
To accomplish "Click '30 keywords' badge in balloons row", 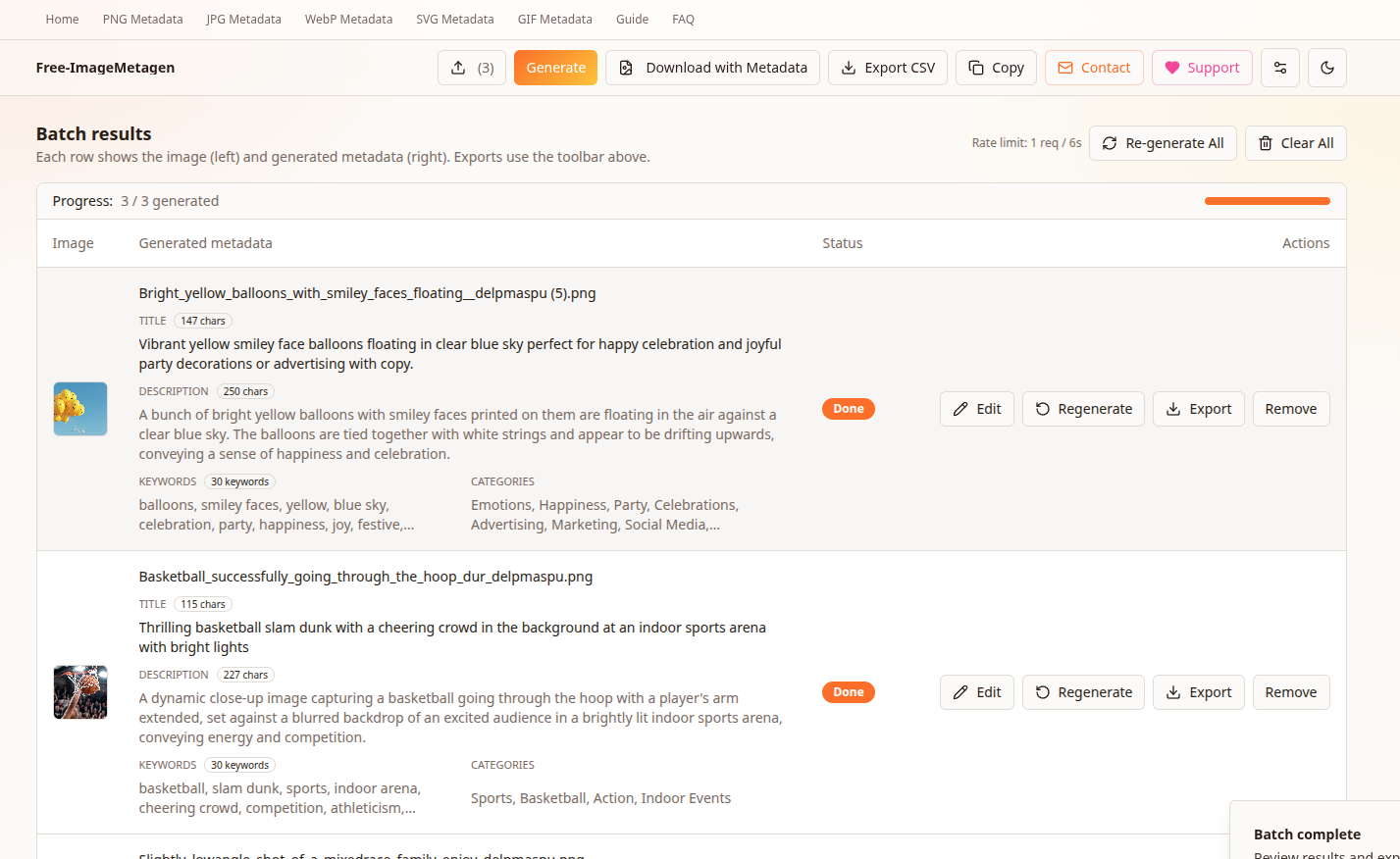I will click(239, 481).
